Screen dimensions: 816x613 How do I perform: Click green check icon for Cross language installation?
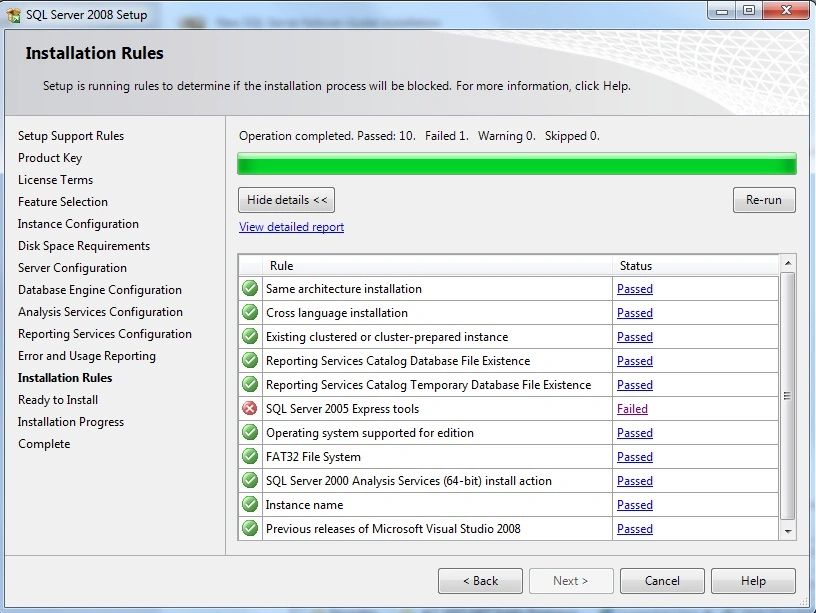pyautogui.click(x=250, y=312)
